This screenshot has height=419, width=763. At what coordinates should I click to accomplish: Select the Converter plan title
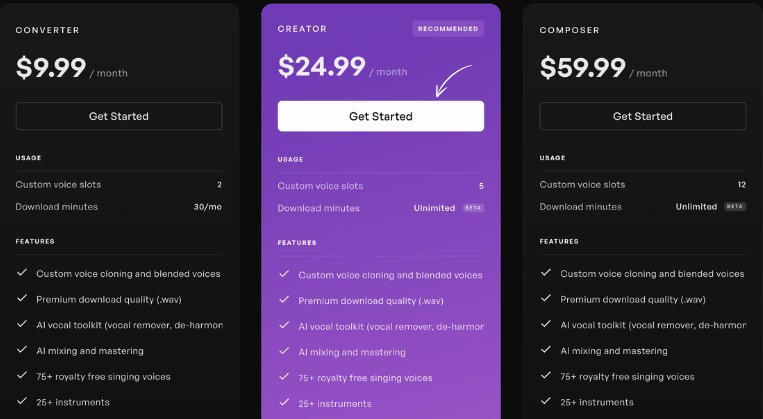pos(47,30)
